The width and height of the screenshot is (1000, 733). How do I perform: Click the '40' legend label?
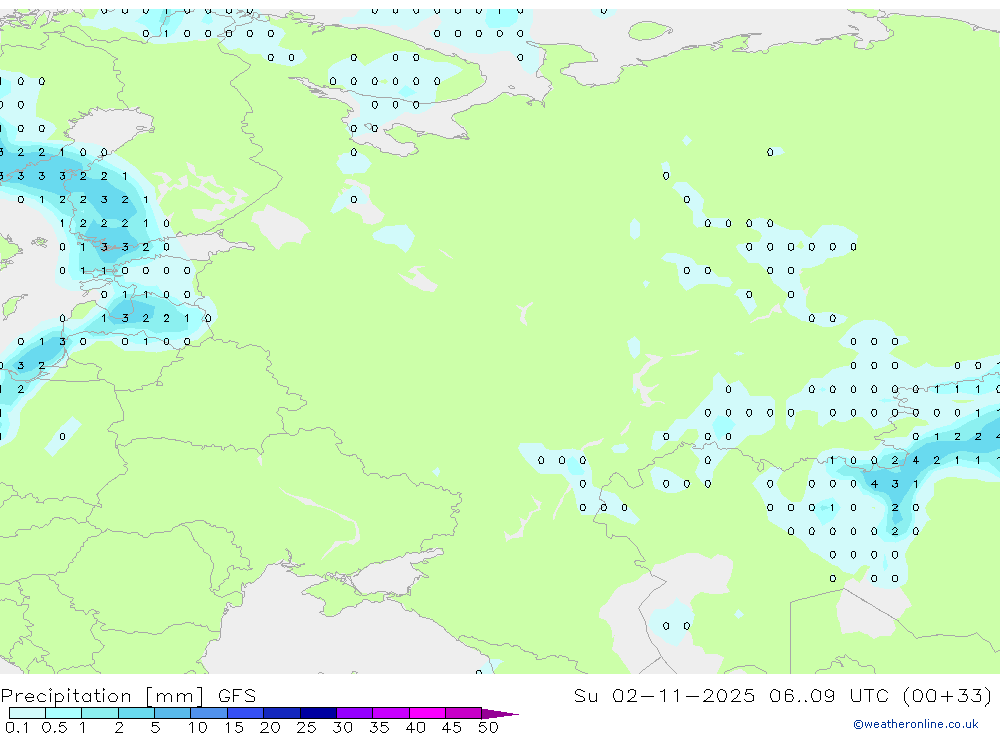point(416,727)
